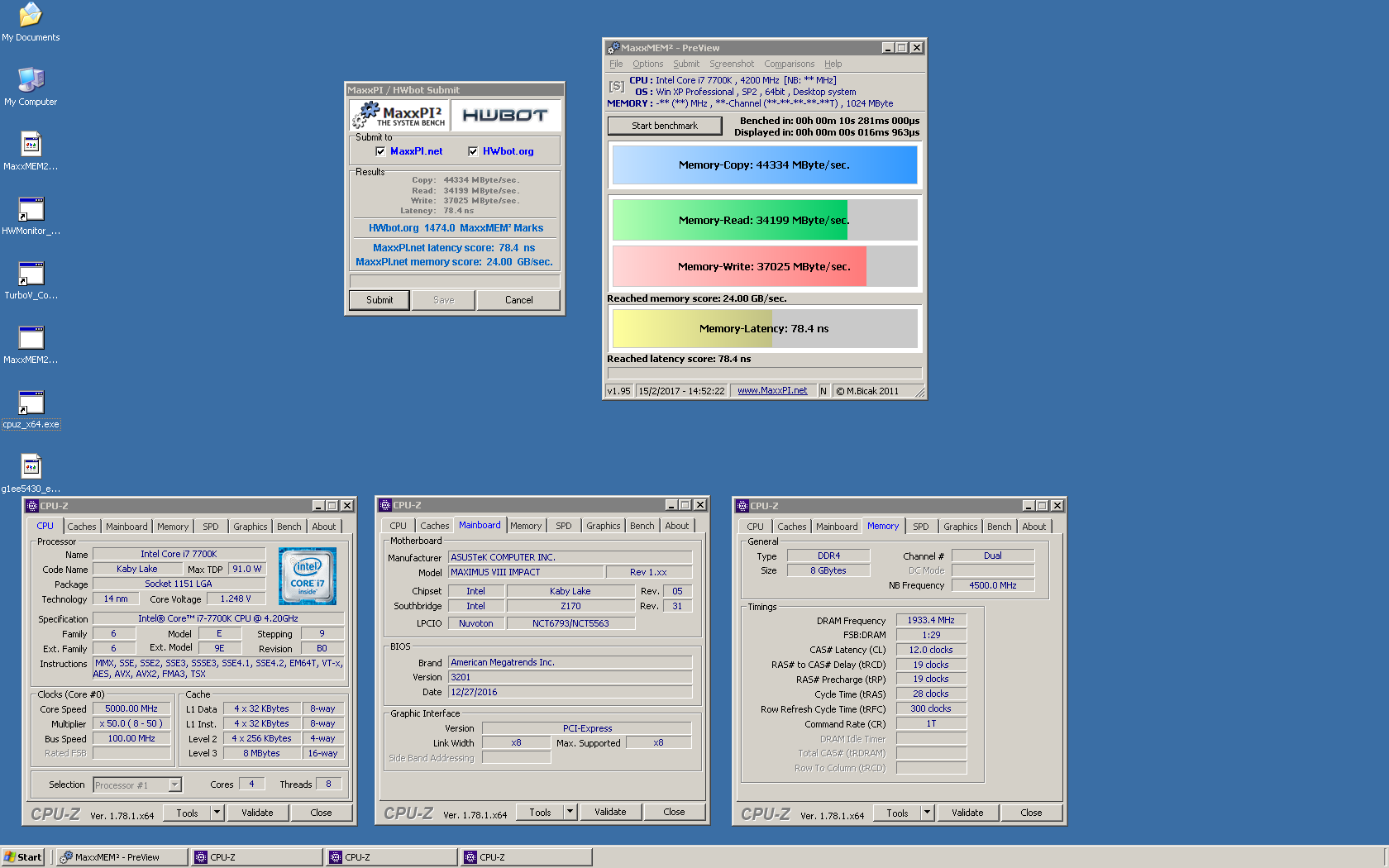
Task: Expand Tools dropdown arrow in CPU-Z Mainboard window
Action: click(x=570, y=812)
